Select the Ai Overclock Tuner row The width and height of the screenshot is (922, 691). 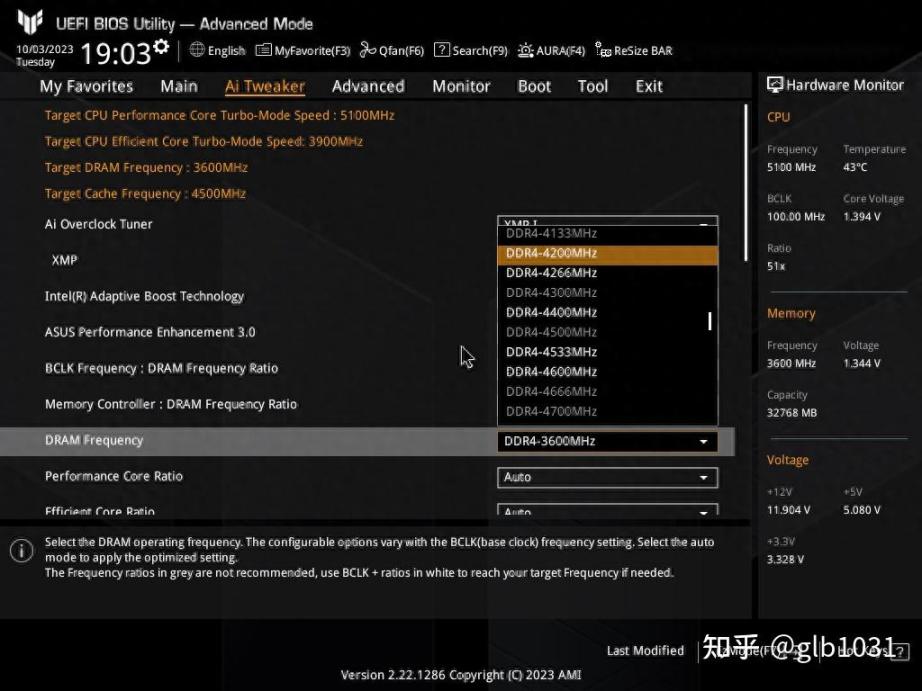click(368, 225)
